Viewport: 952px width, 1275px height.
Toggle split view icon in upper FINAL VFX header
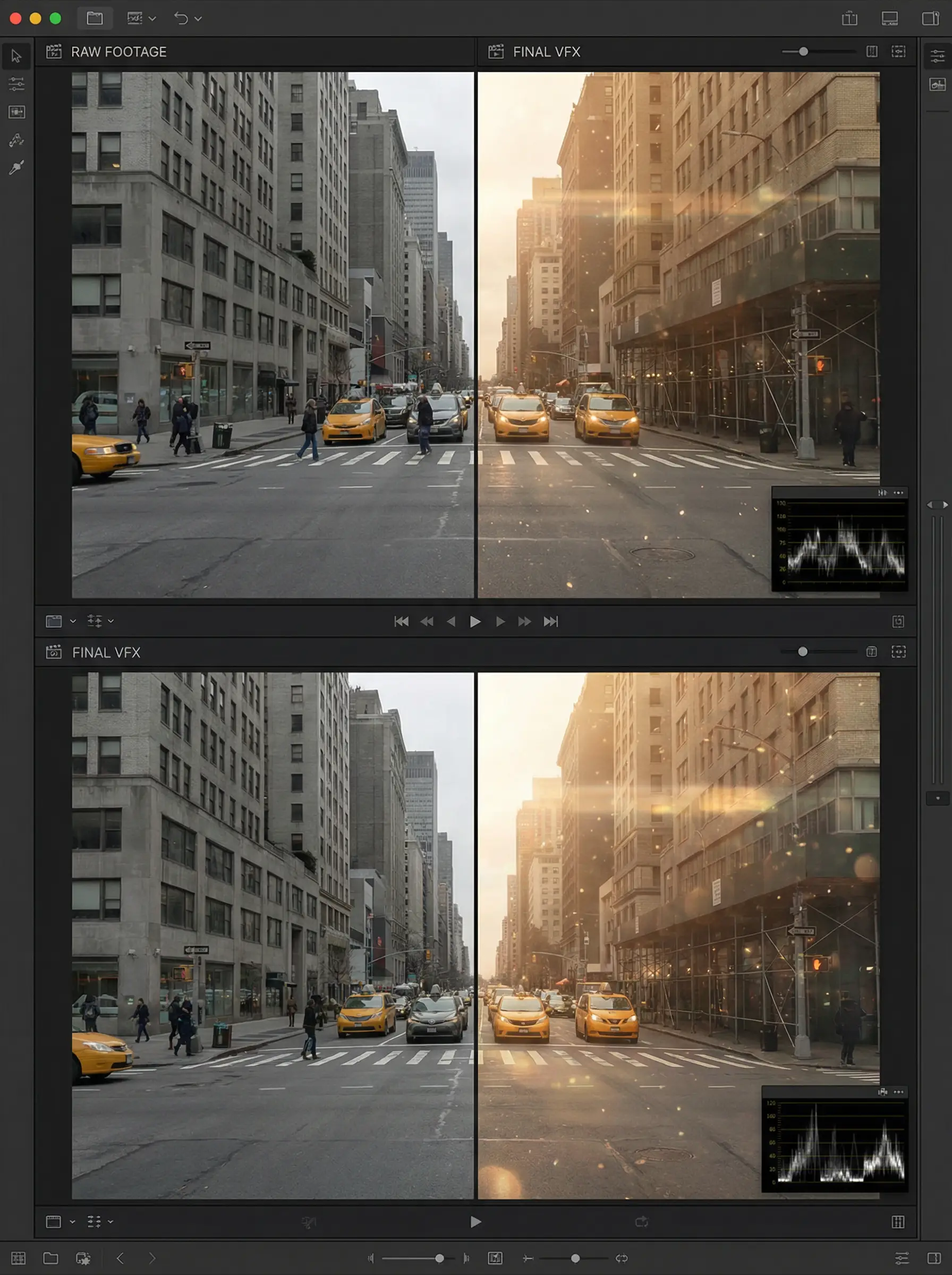[x=871, y=52]
